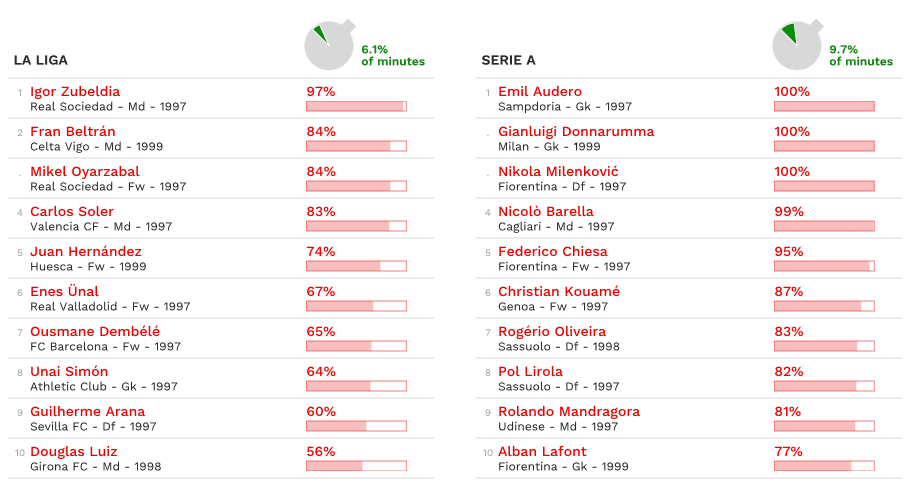Select Mikel Oyarzabal's name
Viewport: 914px width, 494px height.
coord(85,172)
